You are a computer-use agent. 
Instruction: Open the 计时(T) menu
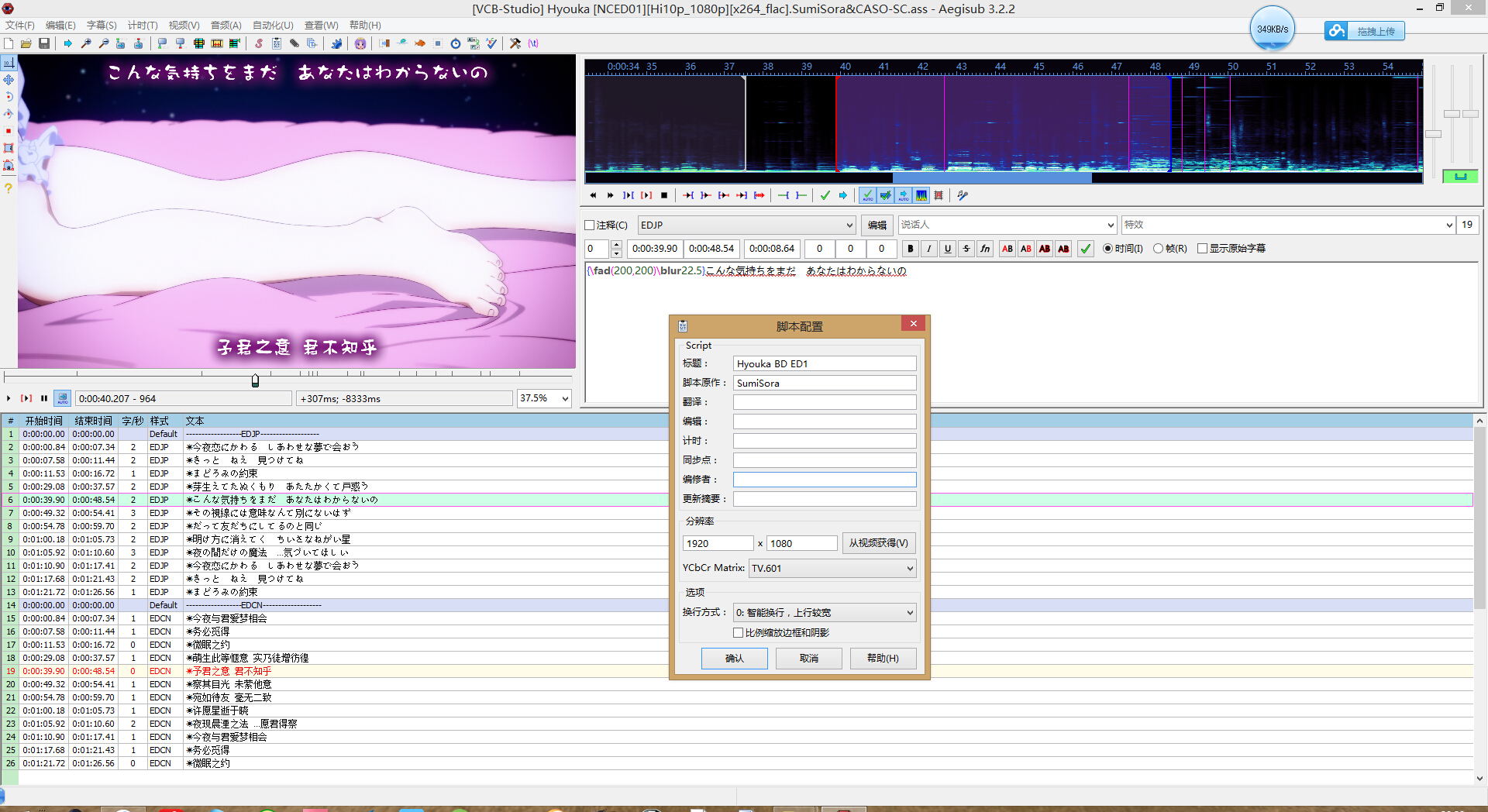click(143, 26)
